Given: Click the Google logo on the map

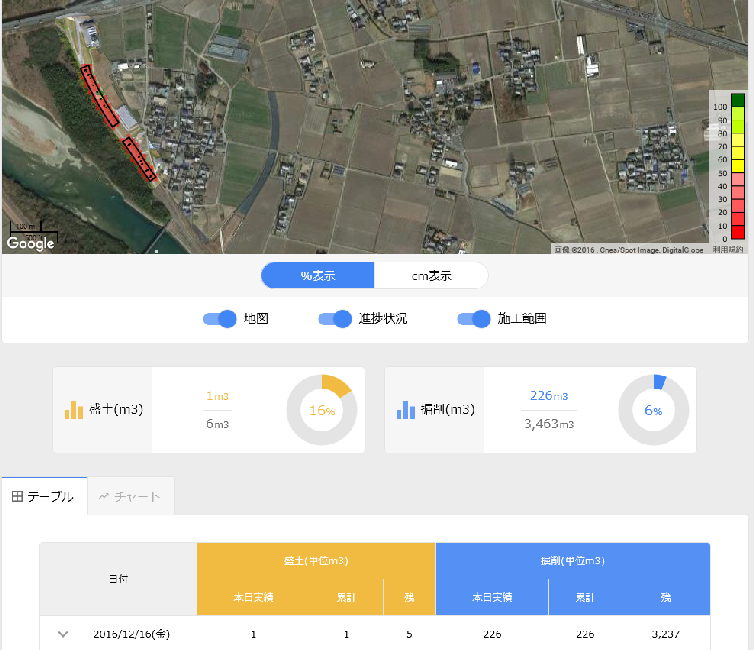Looking at the screenshot, I should [x=30, y=243].
